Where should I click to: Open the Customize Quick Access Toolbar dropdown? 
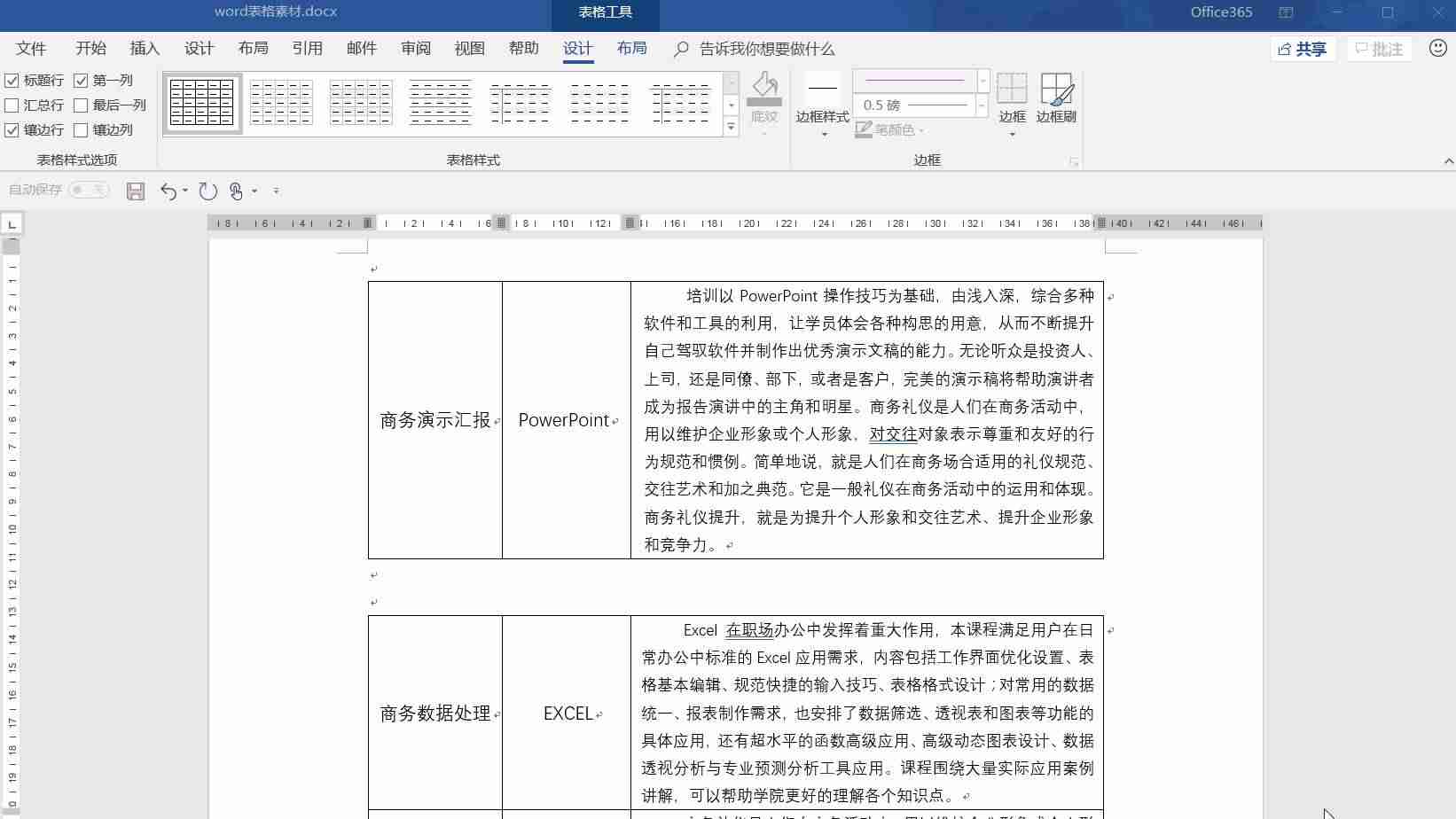point(276,191)
